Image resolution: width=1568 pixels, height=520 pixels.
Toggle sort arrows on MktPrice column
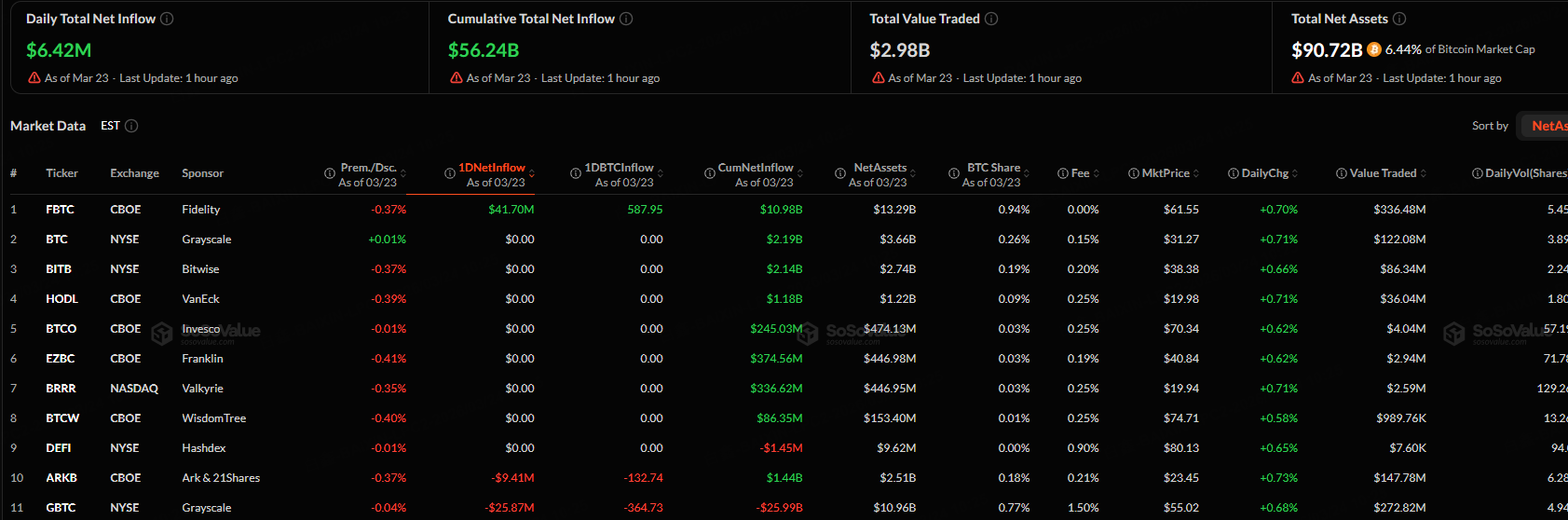(1196, 173)
